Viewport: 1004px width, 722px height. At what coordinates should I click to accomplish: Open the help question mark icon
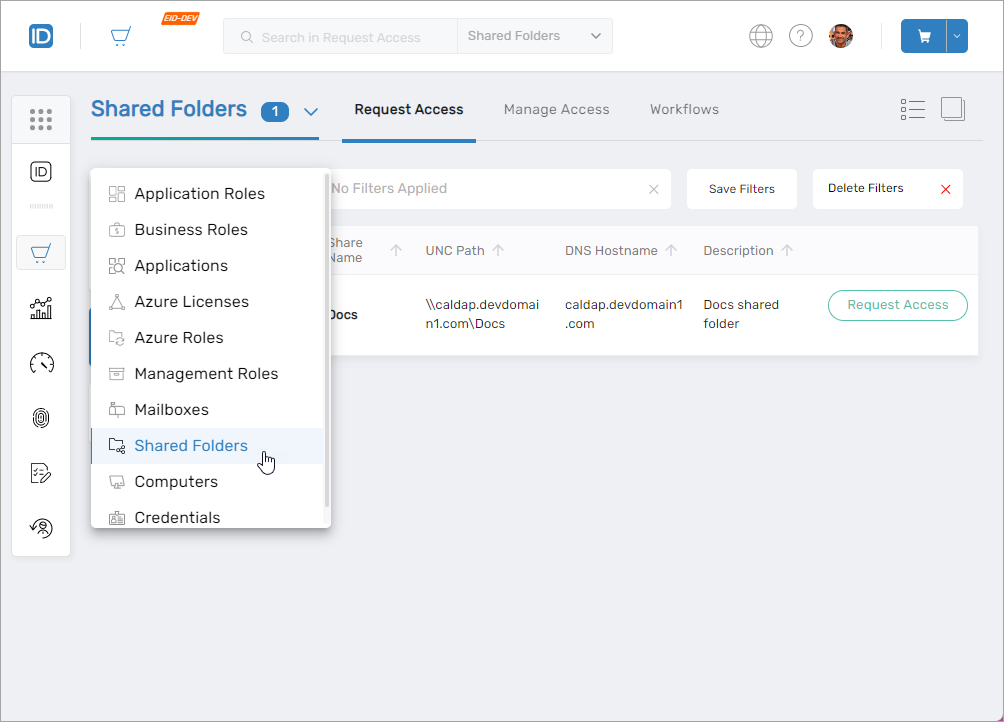(801, 36)
